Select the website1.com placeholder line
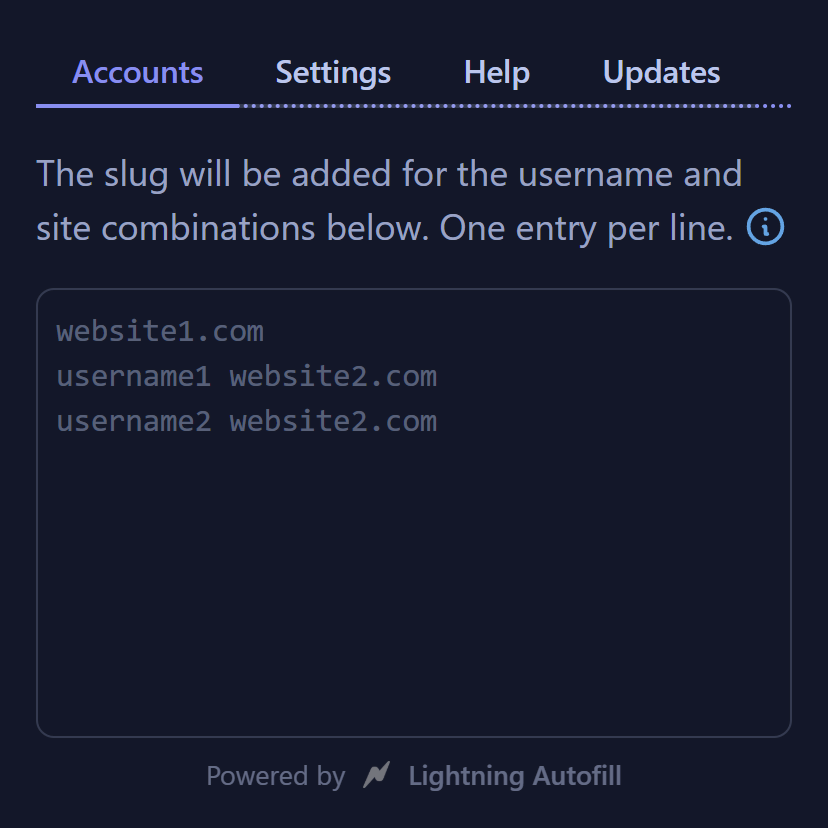The width and height of the screenshot is (828, 828). 160,331
